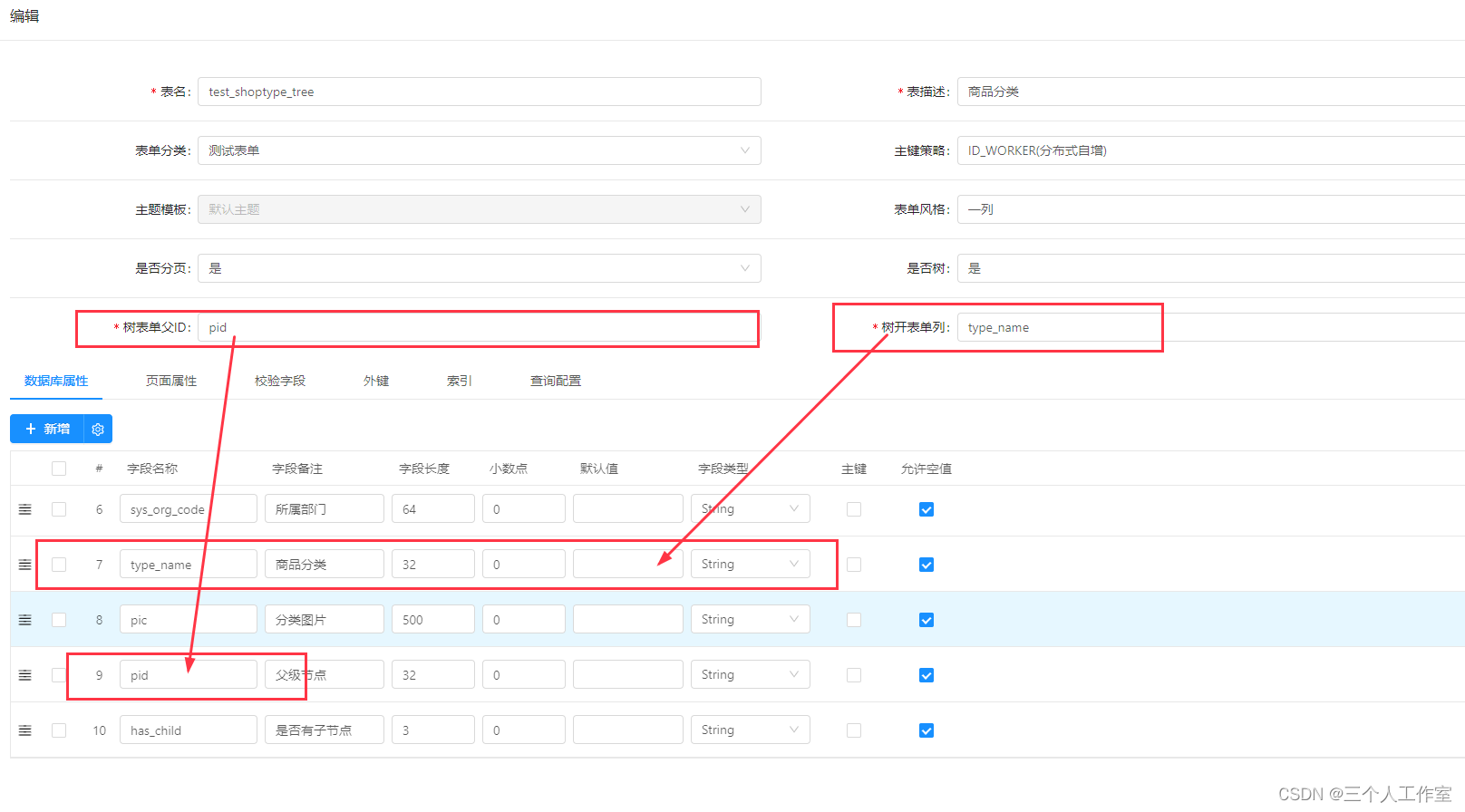The height and width of the screenshot is (812, 1465).
Task: Click the 表描述 input field
Action: (x=1211, y=92)
